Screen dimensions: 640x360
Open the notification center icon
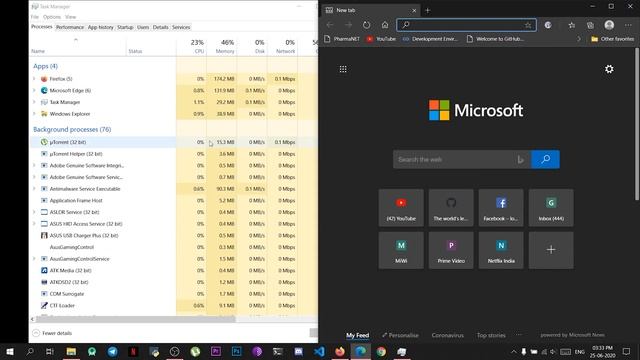coord(627,351)
